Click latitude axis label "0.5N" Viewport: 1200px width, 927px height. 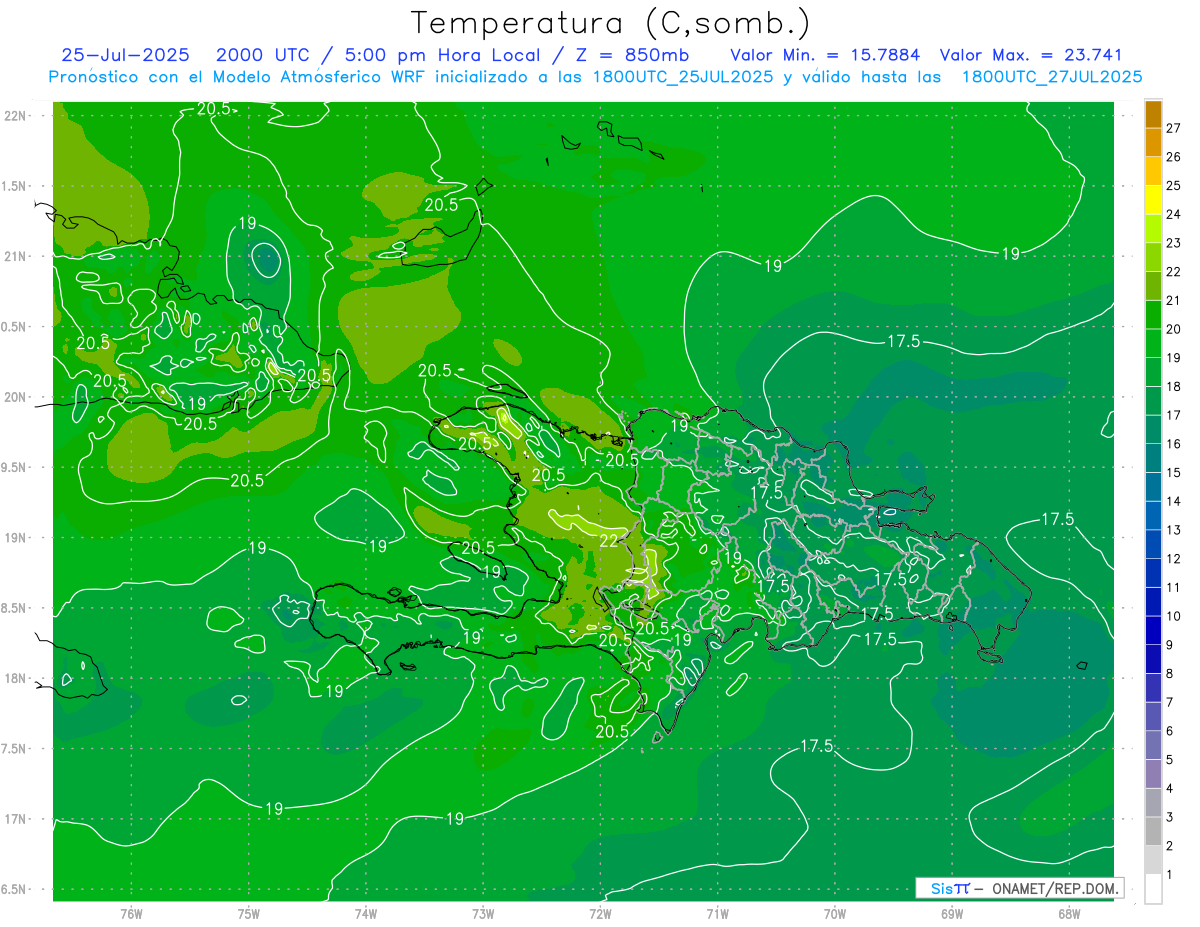click(x=15, y=327)
